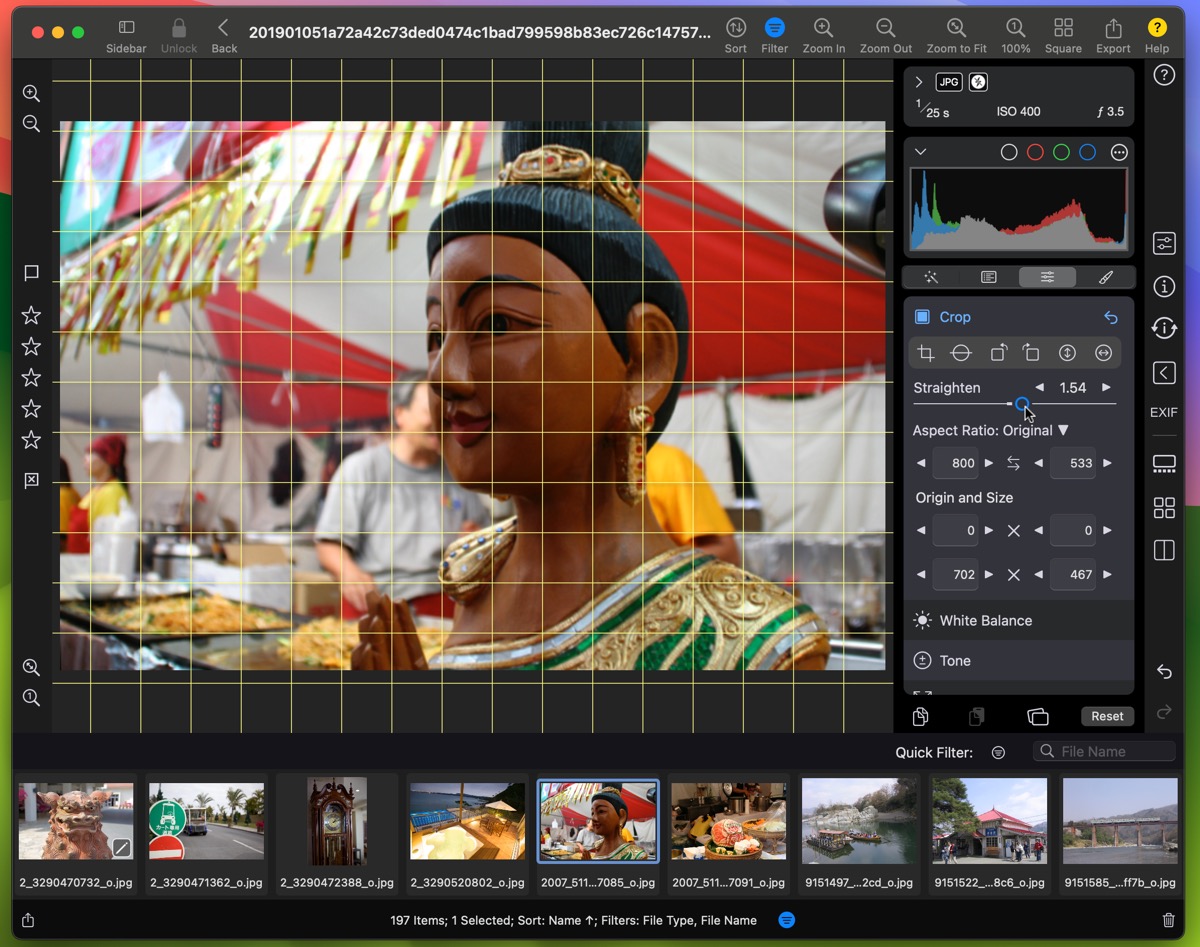The image size is (1200, 947).
Task: Click the trash icon in status bar
Action: tap(1168, 920)
